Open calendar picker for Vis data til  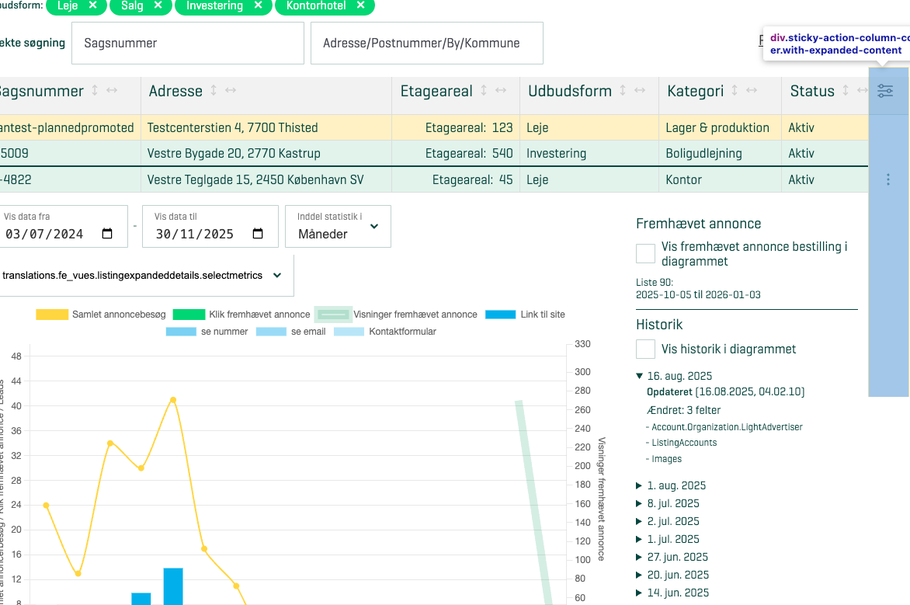tap(258, 234)
